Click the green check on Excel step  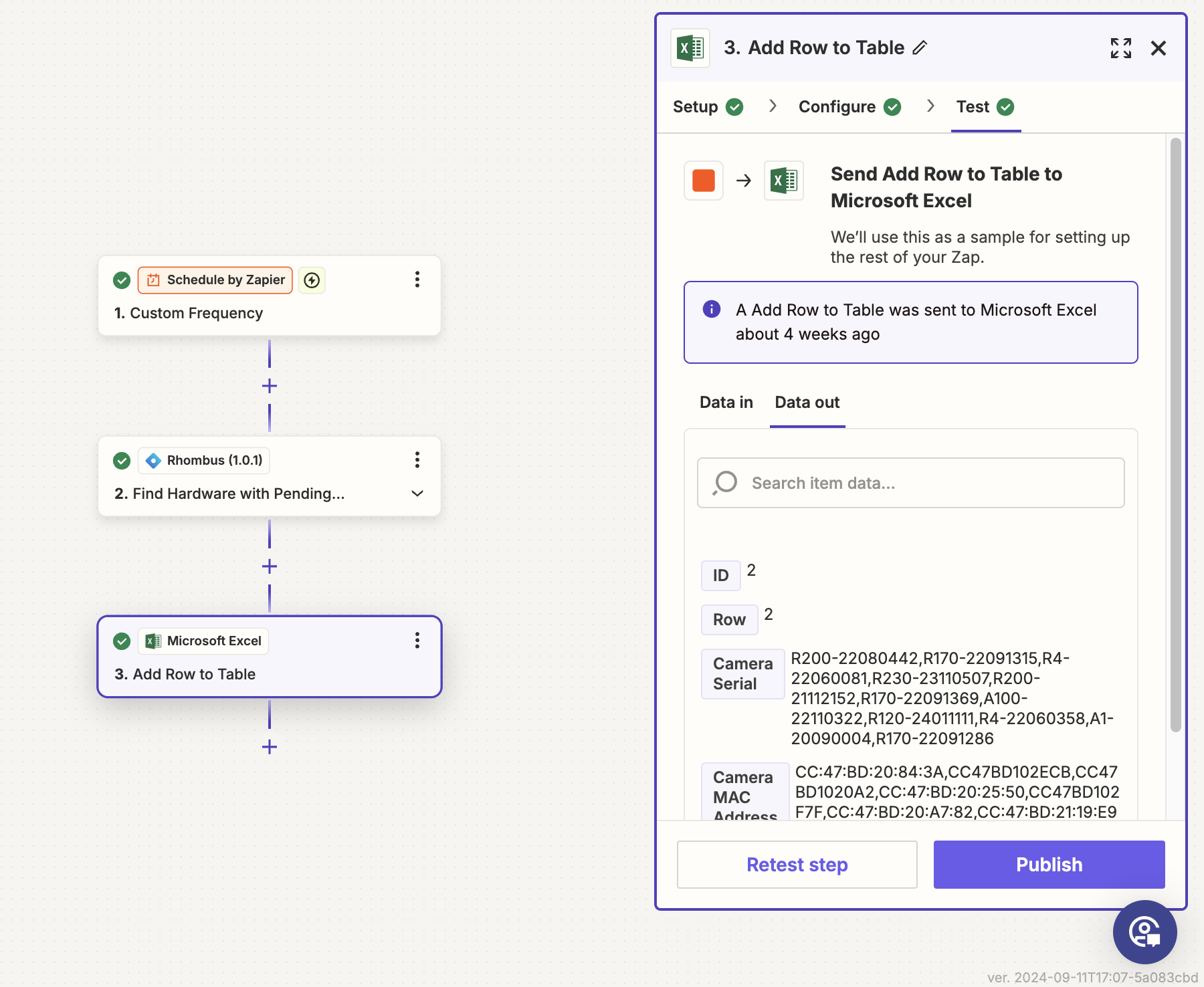122,641
